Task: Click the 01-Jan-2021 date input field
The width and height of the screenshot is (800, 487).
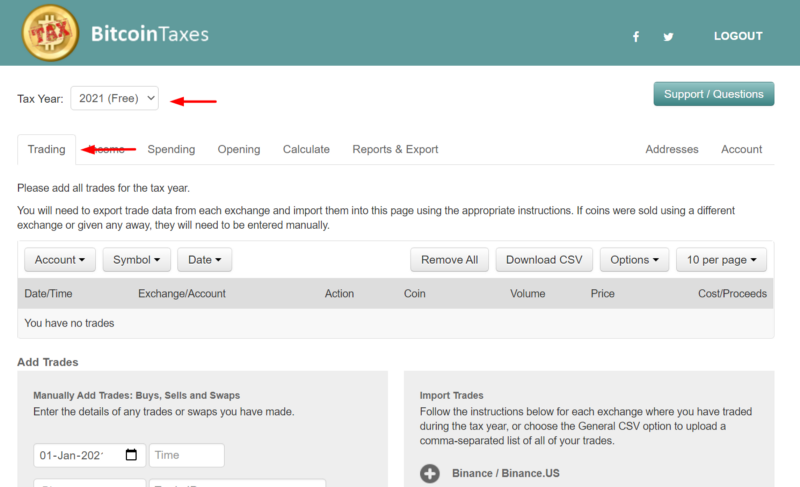Action: tap(90, 455)
